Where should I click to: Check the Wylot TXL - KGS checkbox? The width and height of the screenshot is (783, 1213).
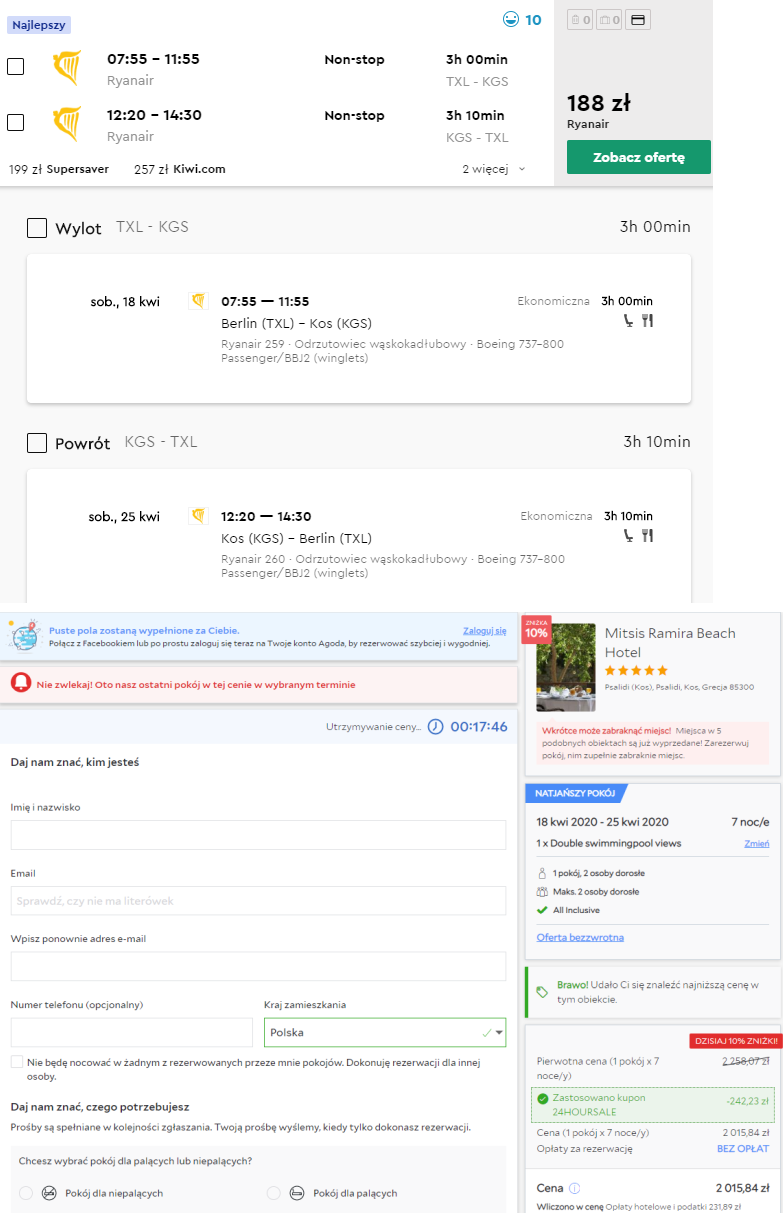coord(37,228)
